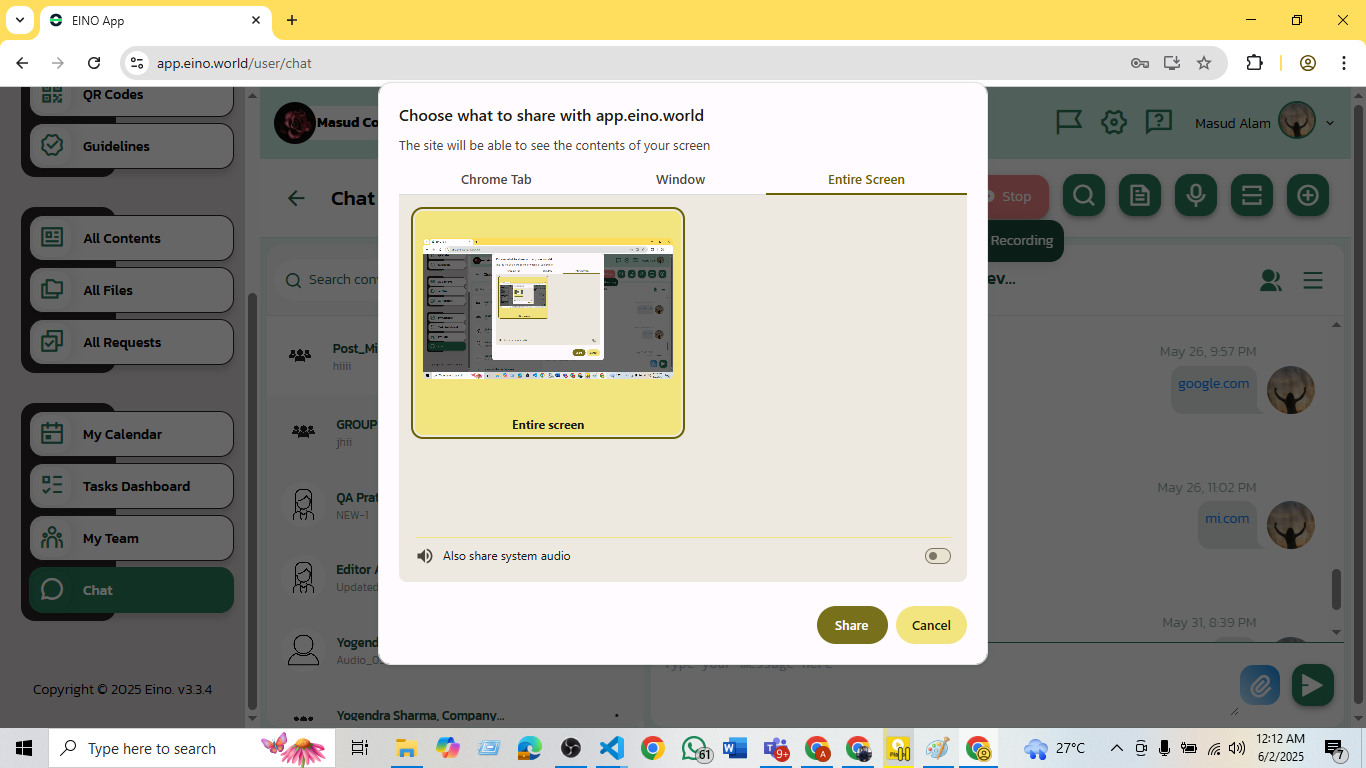
Task: Send message with paper plane button
Action: [x=1312, y=686]
